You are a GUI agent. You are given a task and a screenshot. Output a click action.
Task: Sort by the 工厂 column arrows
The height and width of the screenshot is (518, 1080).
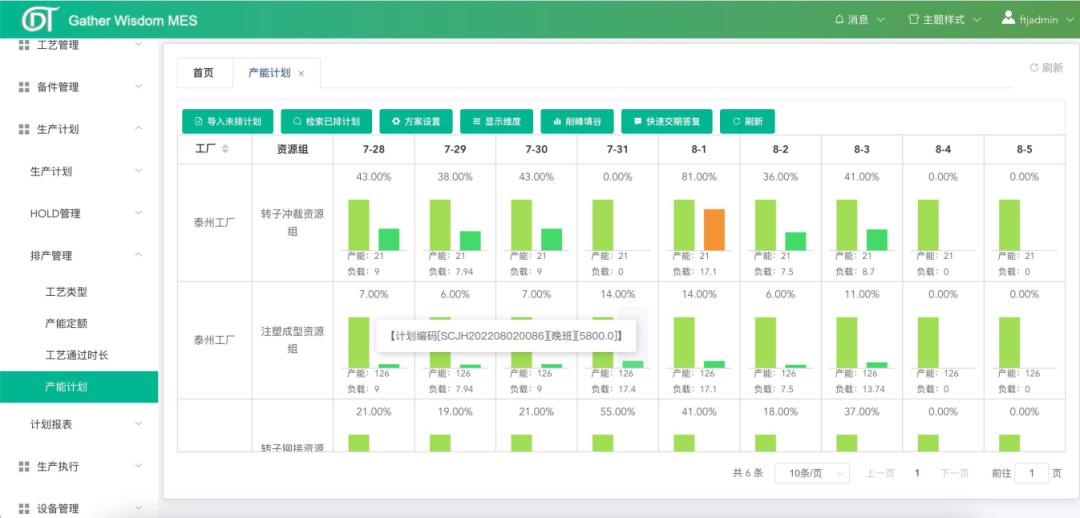(x=225, y=149)
